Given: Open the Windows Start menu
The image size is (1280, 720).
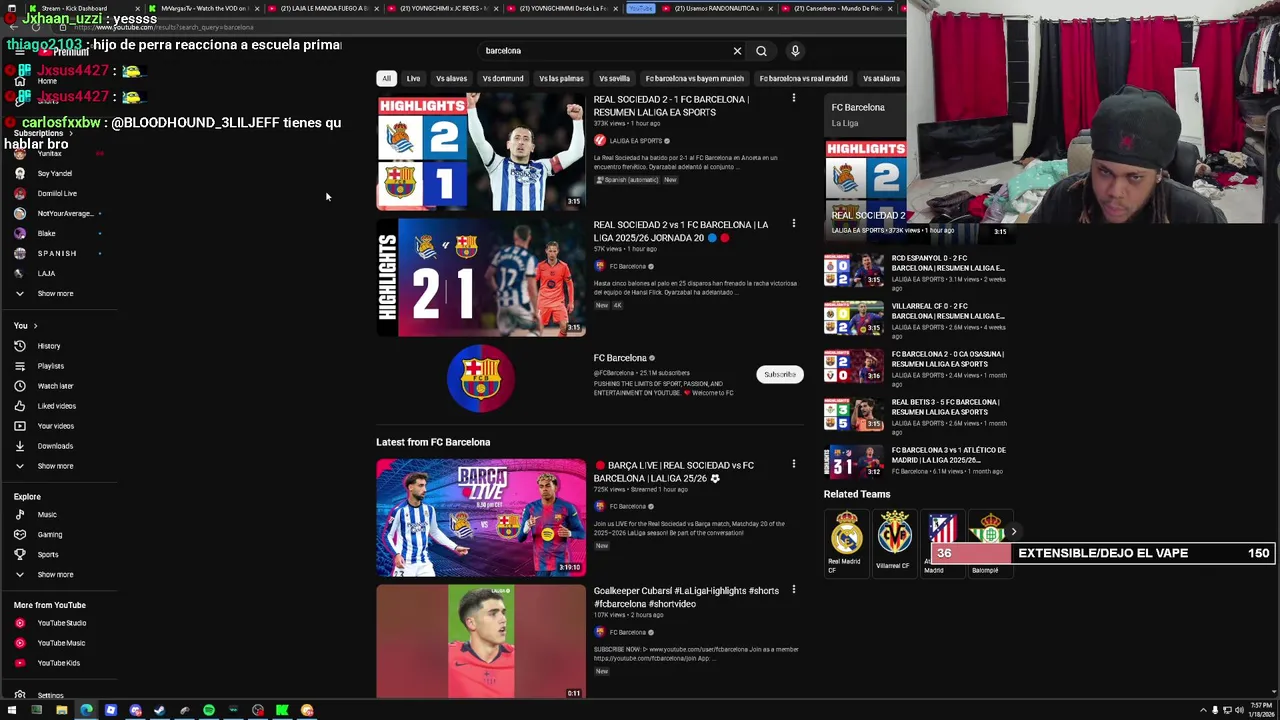Looking at the screenshot, I should pos(12,711).
